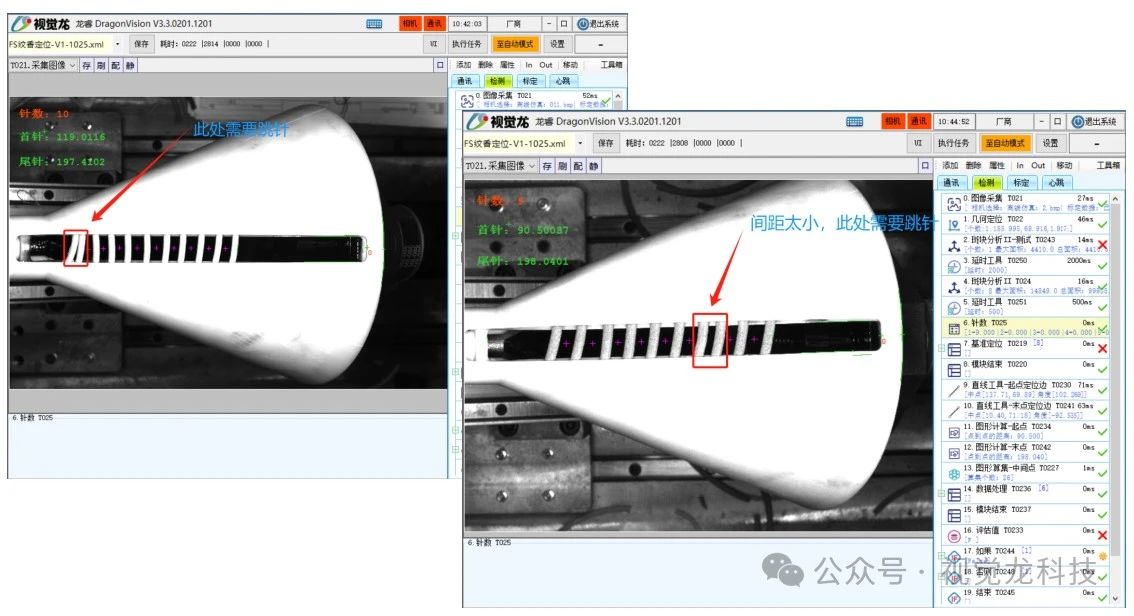1134x616 pixels.
Task: Click 属性 properties menu in front window
Action: click(997, 166)
